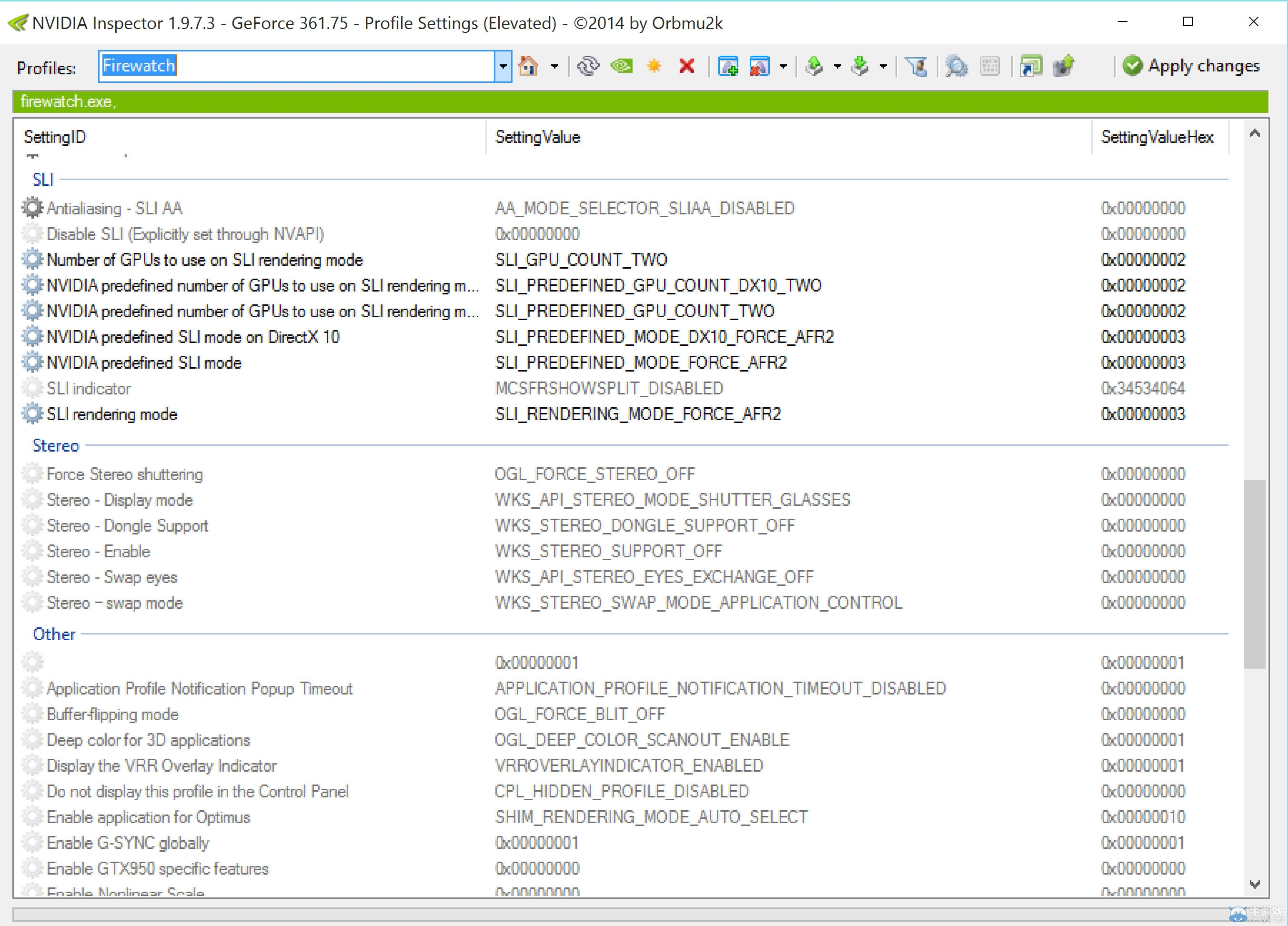Click the green NVIDIA restore defaults icon
This screenshot has width=1288, height=926.
pos(621,66)
